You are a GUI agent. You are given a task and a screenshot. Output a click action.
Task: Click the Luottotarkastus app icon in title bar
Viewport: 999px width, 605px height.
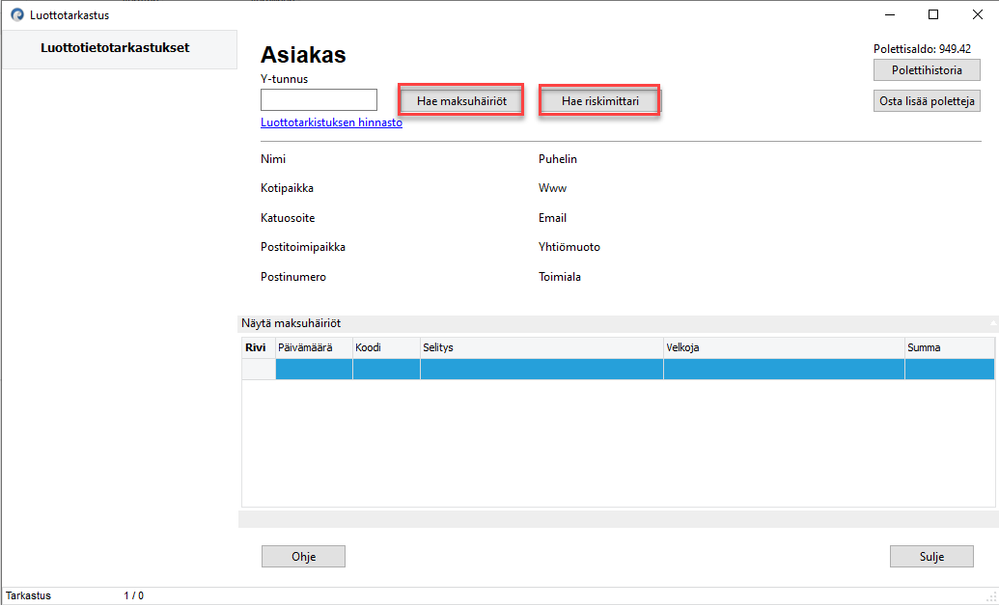click(17, 15)
